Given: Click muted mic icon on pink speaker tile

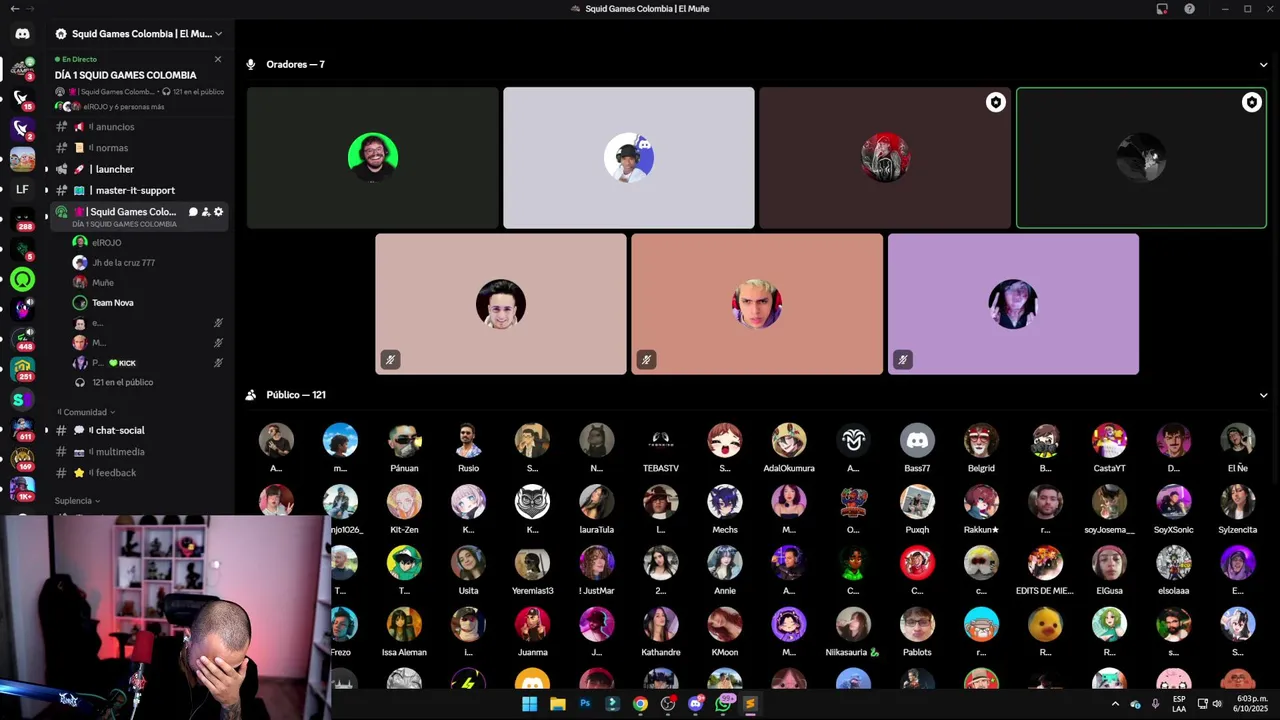Looking at the screenshot, I should (390, 359).
